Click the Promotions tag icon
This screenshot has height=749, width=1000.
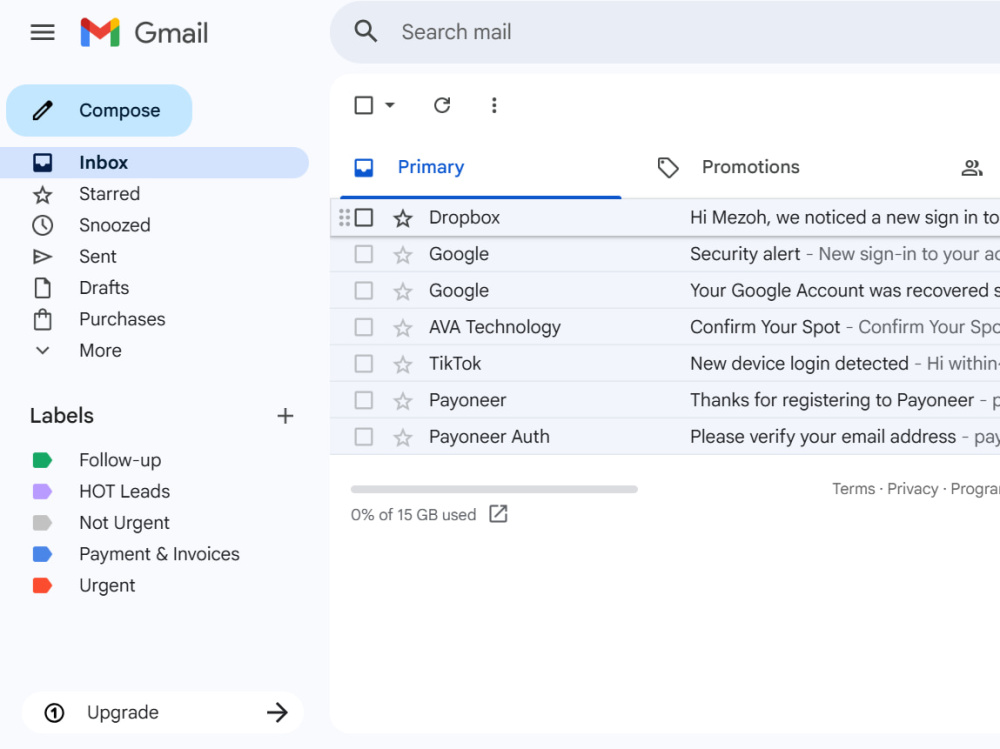tap(668, 167)
